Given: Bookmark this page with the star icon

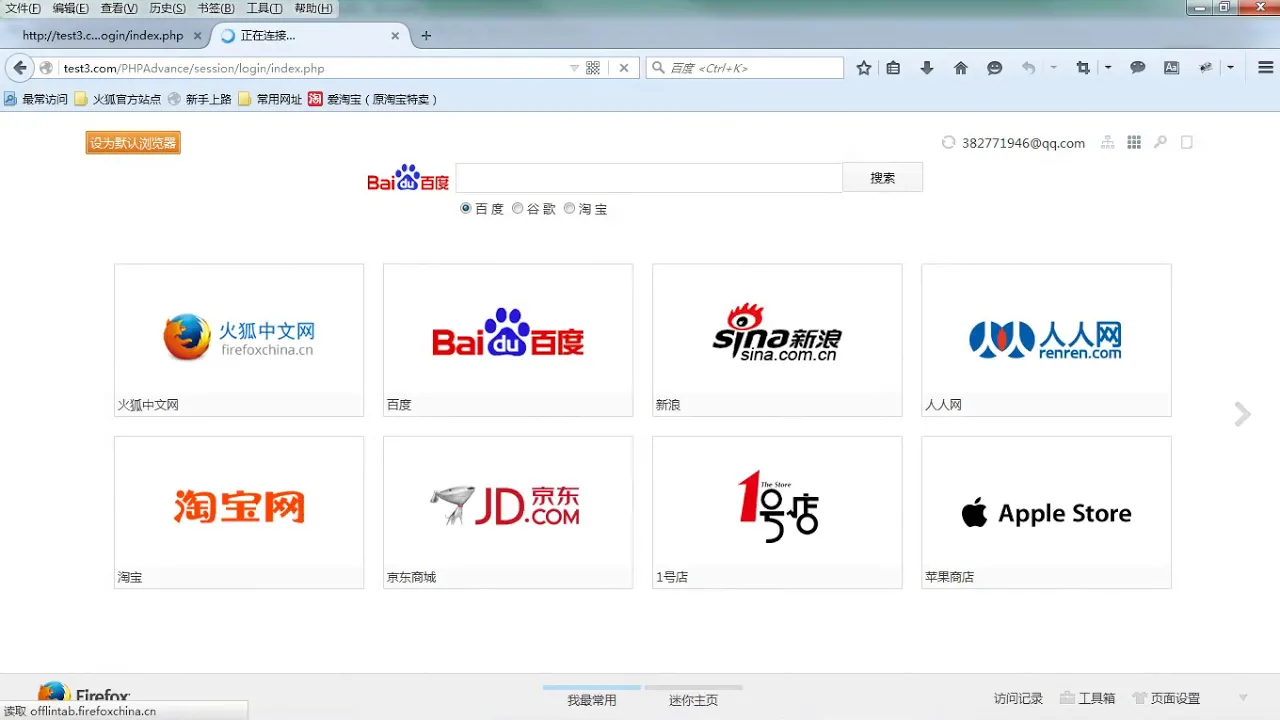Looking at the screenshot, I should pyautogui.click(x=864, y=68).
